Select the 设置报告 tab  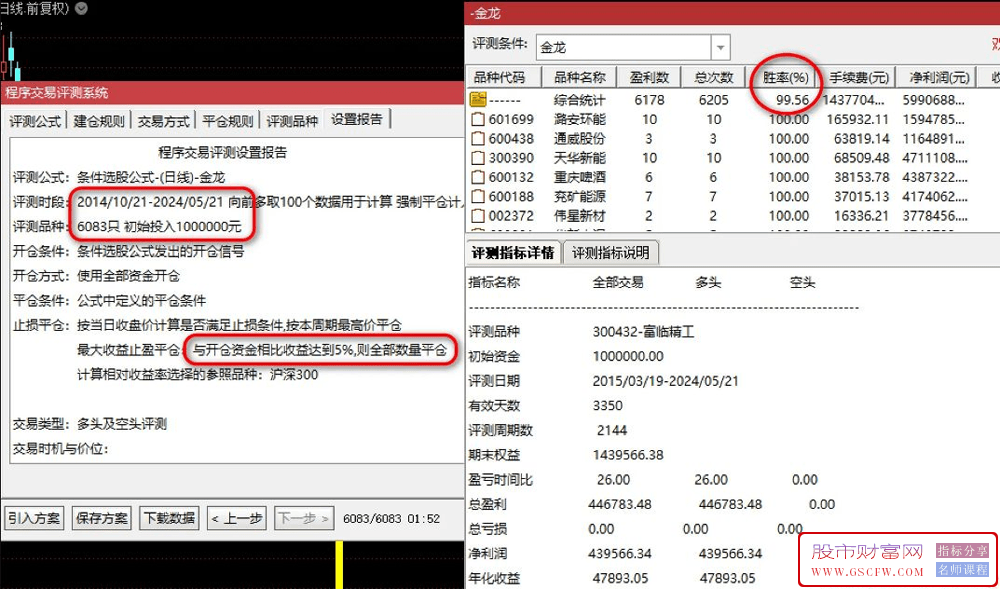(x=357, y=119)
